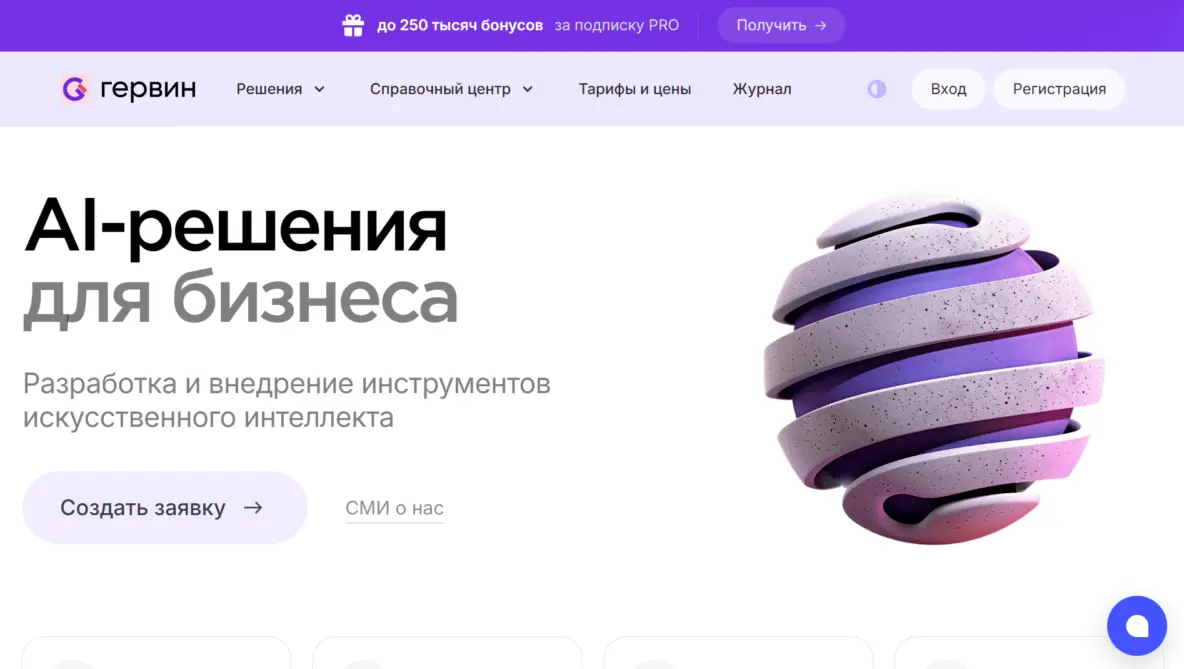Click the purple sphere illustration
This screenshot has width=1184, height=669.
933,368
